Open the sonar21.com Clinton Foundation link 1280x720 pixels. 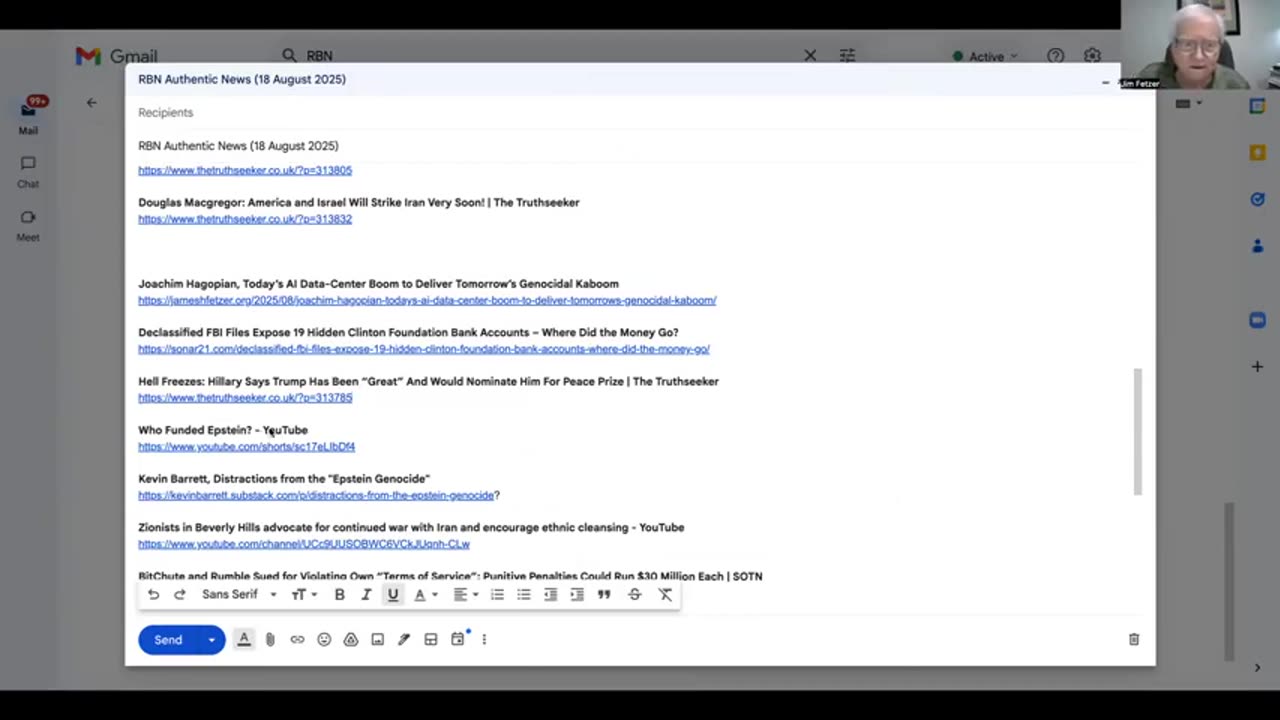point(424,349)
